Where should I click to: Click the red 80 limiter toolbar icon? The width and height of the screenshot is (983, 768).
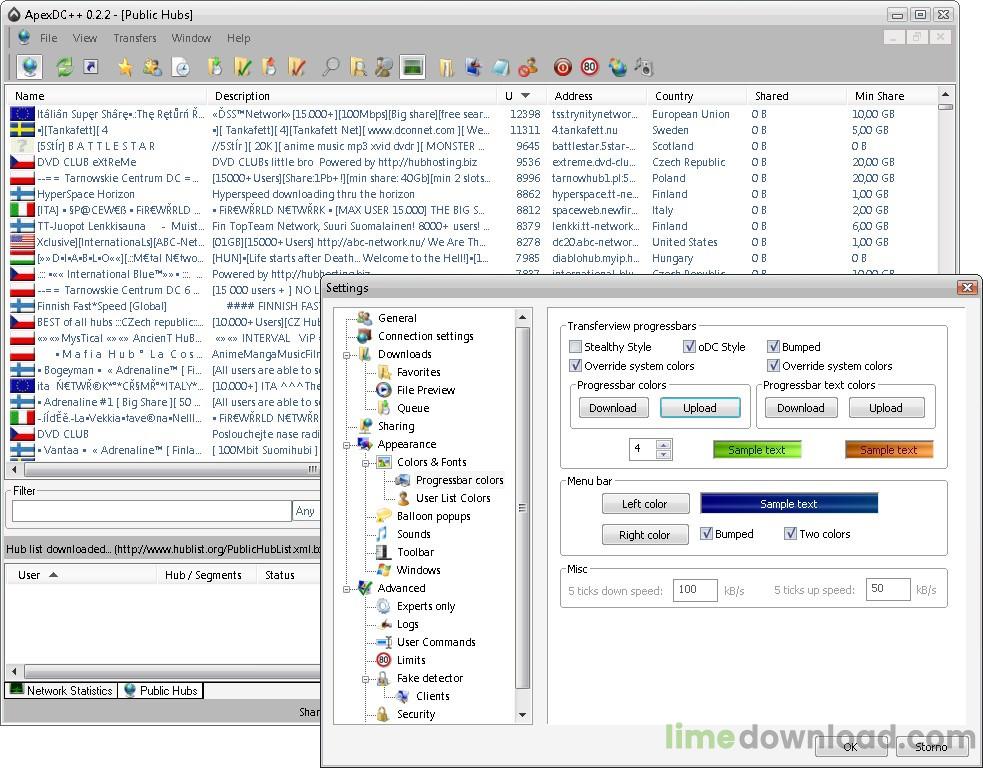point(590,67)
